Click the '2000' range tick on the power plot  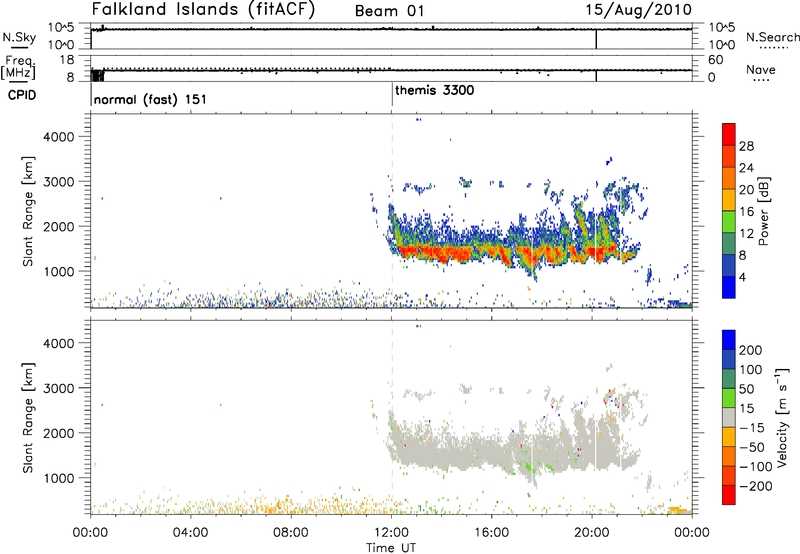(58, 226)
